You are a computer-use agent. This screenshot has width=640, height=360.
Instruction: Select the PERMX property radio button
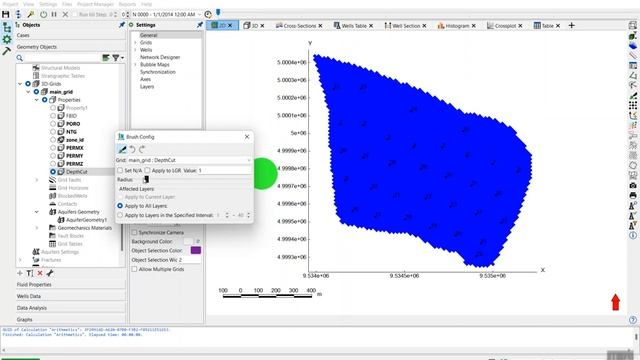pyautogui.click(x=53, y=148)
